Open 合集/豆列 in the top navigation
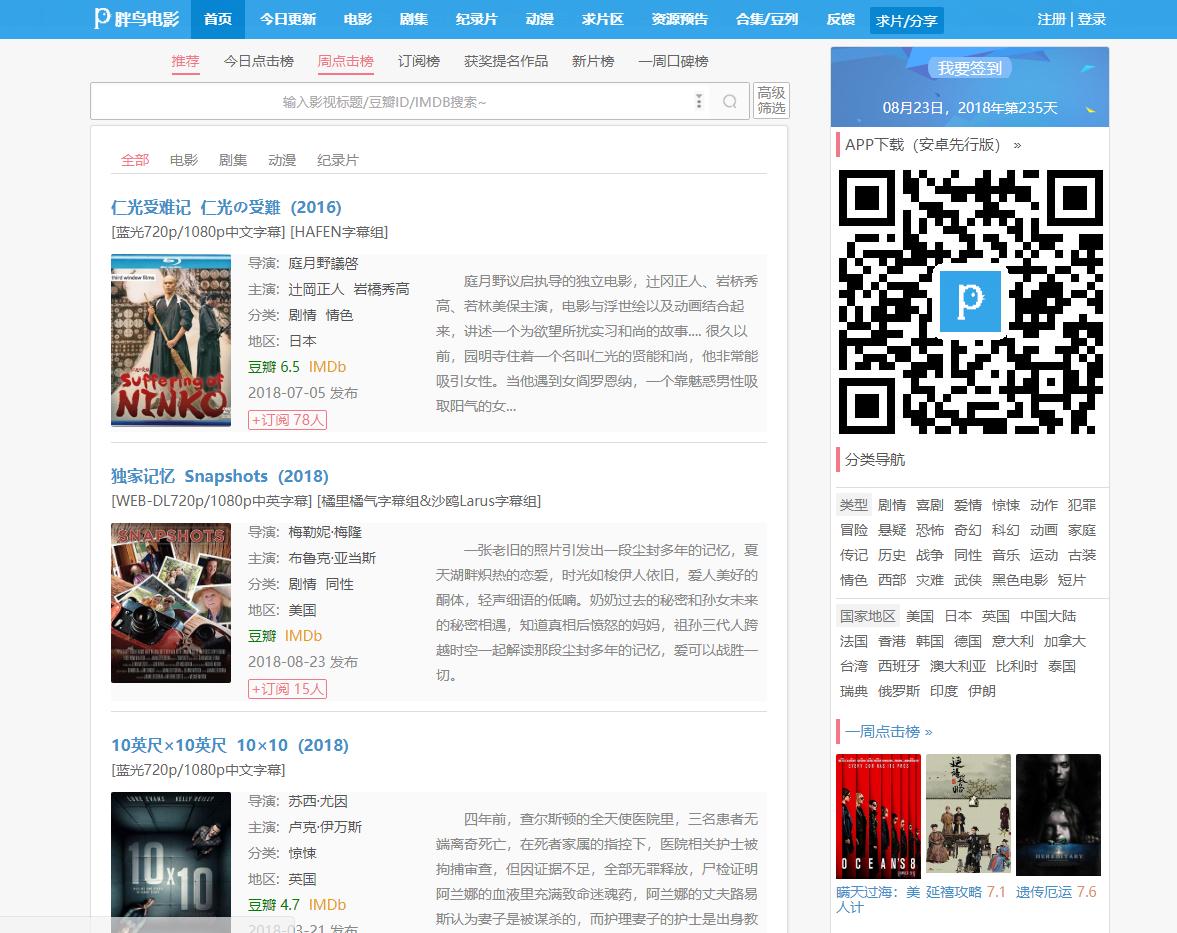Viewport: 1177px width, 933px height. pyautogui.click(x=766, y=19)
